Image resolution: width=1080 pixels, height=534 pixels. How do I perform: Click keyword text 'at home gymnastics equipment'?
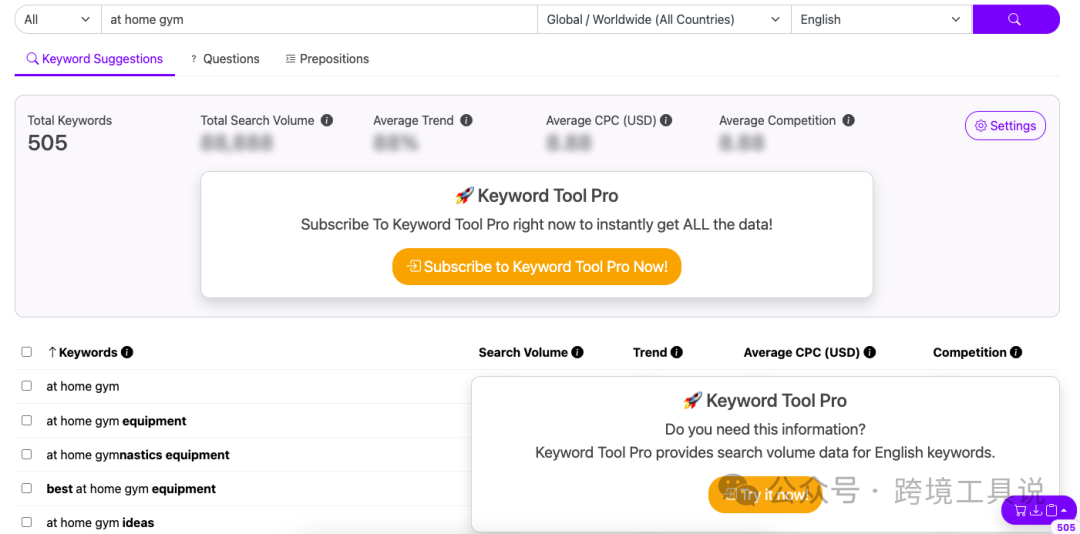pyautogui.click(x=138, y=455)
